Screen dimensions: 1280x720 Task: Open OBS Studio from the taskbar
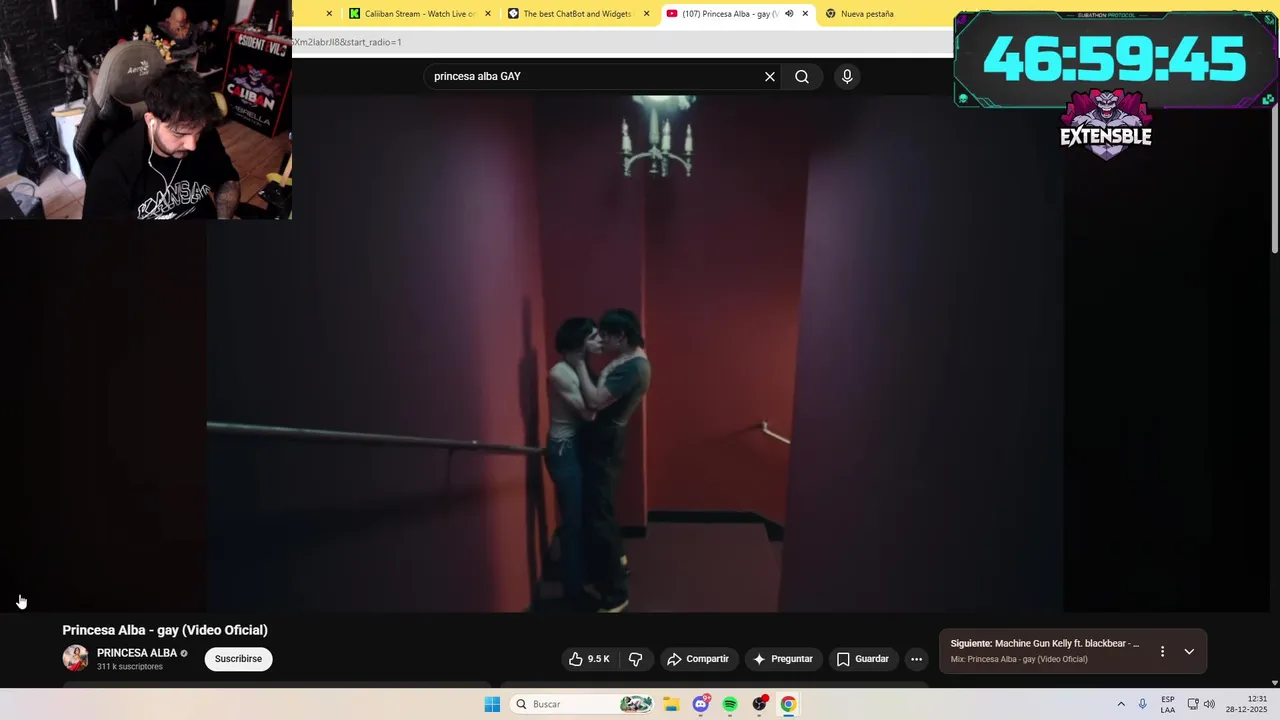coord(760,704)
